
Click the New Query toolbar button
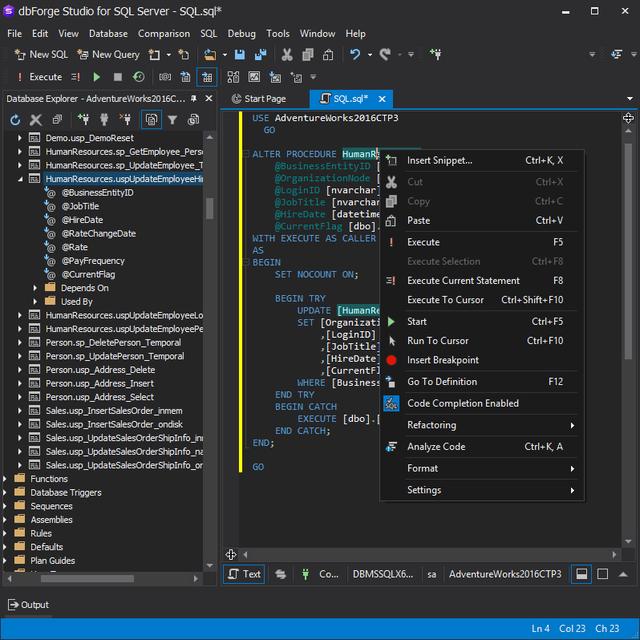[108, 54]
